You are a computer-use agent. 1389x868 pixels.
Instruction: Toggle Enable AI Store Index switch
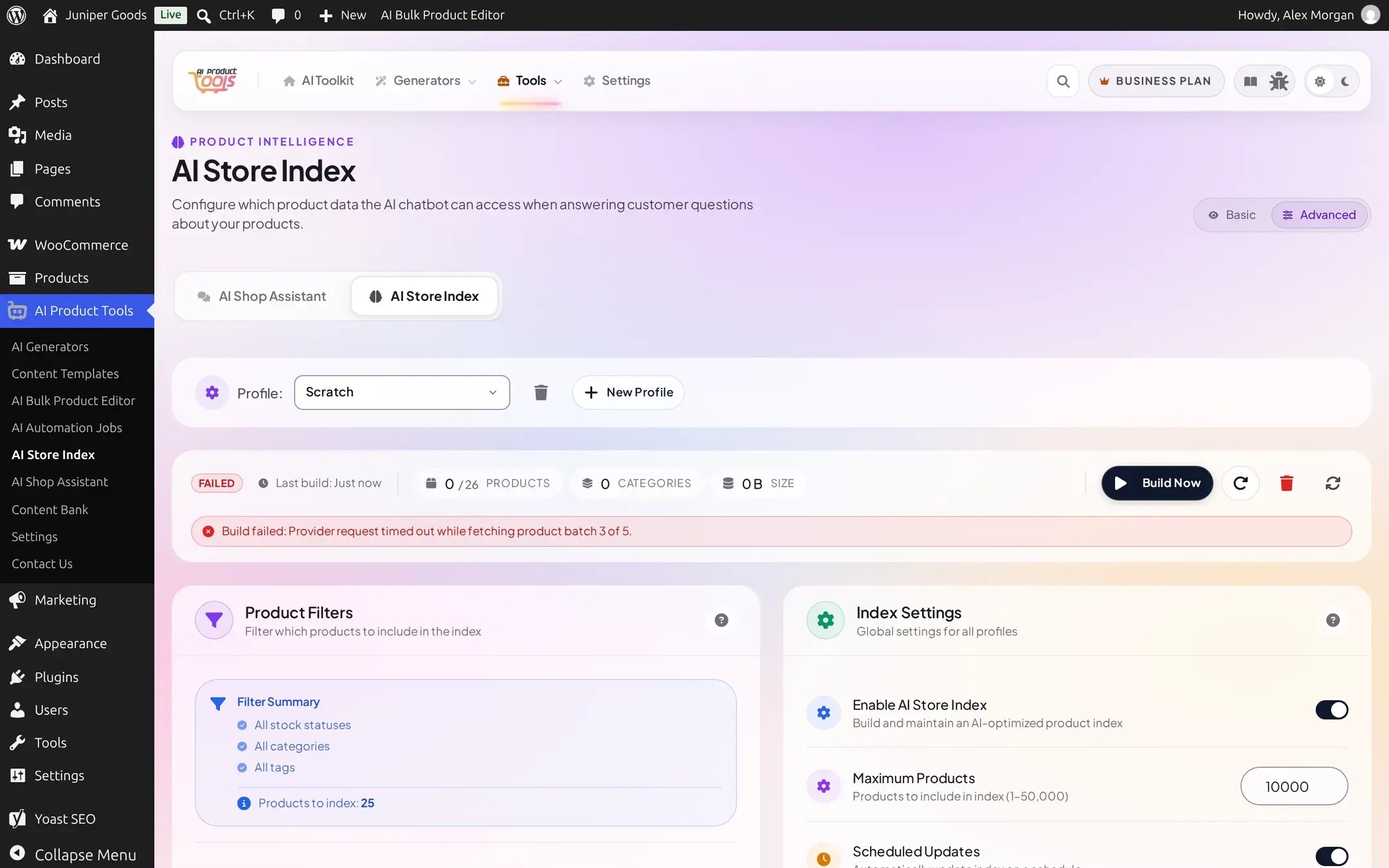1331,710
